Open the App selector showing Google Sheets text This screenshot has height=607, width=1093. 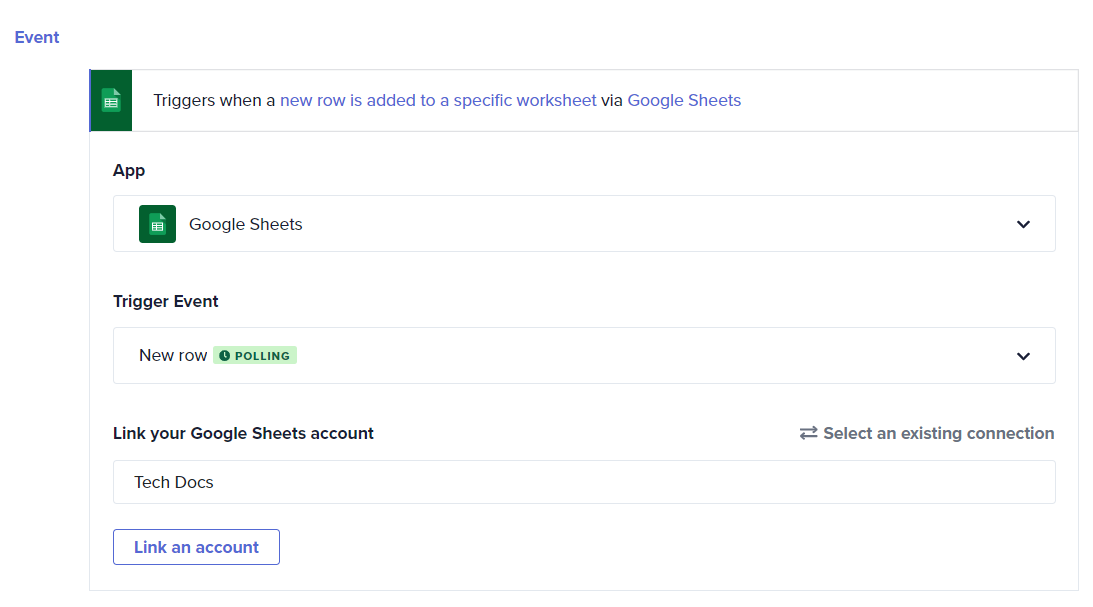click(x=246, y=224)
